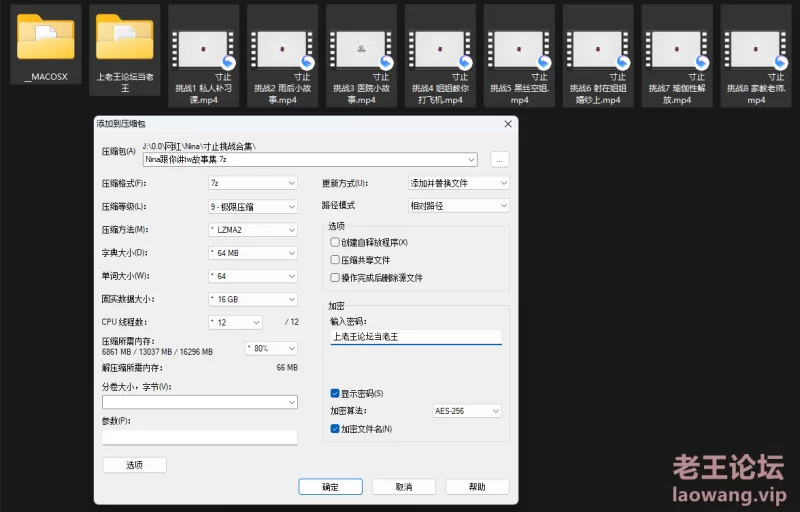Select the 挑战7 瑜伽性解放.mp4 video file
This screenshot has width=800, height=512.
click(677, 56)
